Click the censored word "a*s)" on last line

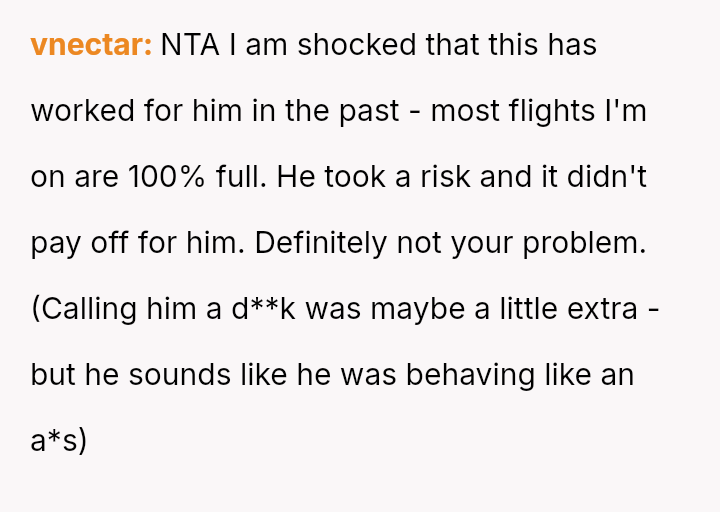59,441
